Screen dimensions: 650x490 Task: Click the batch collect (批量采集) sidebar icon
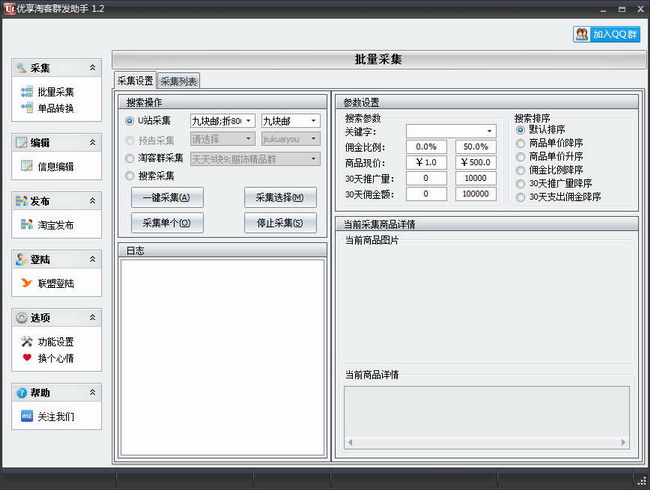click(27, 92)
